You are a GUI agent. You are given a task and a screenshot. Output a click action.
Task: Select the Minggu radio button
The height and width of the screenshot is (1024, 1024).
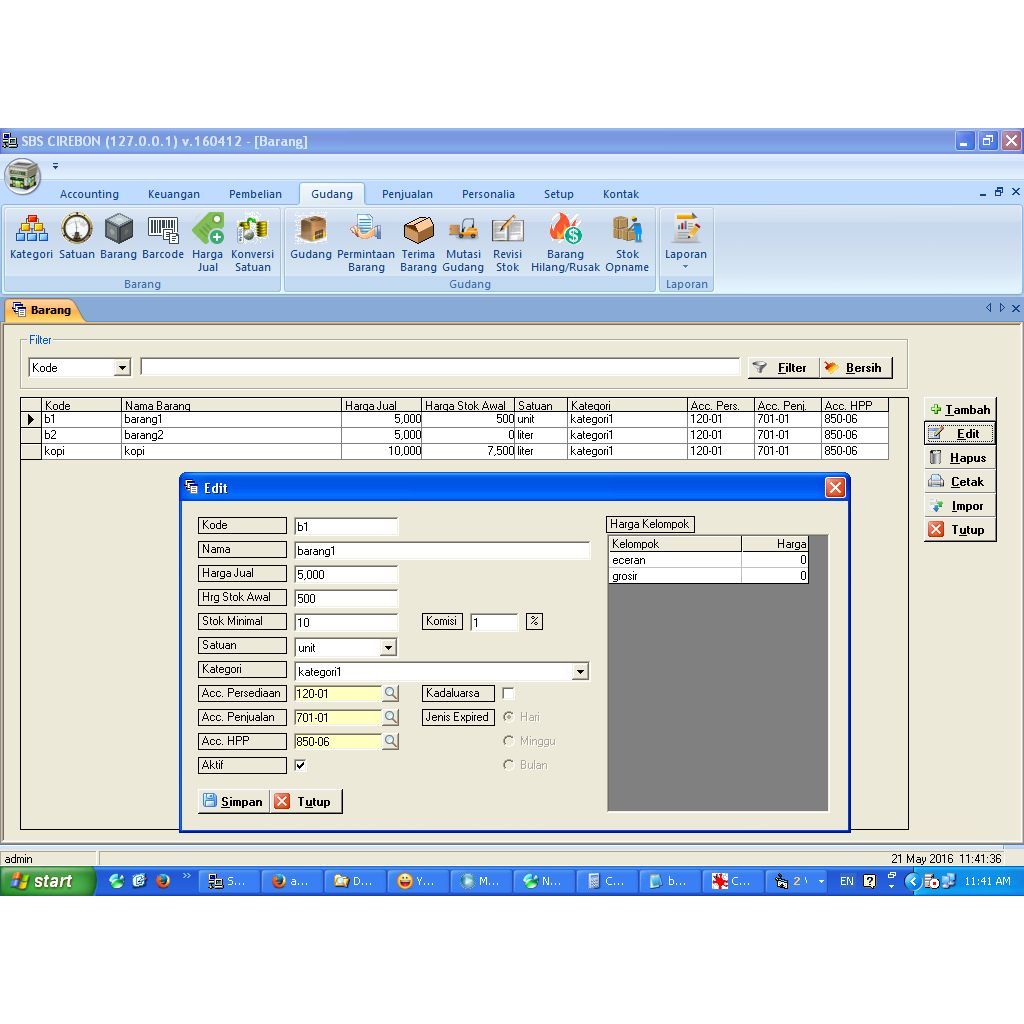coord(509,740)
